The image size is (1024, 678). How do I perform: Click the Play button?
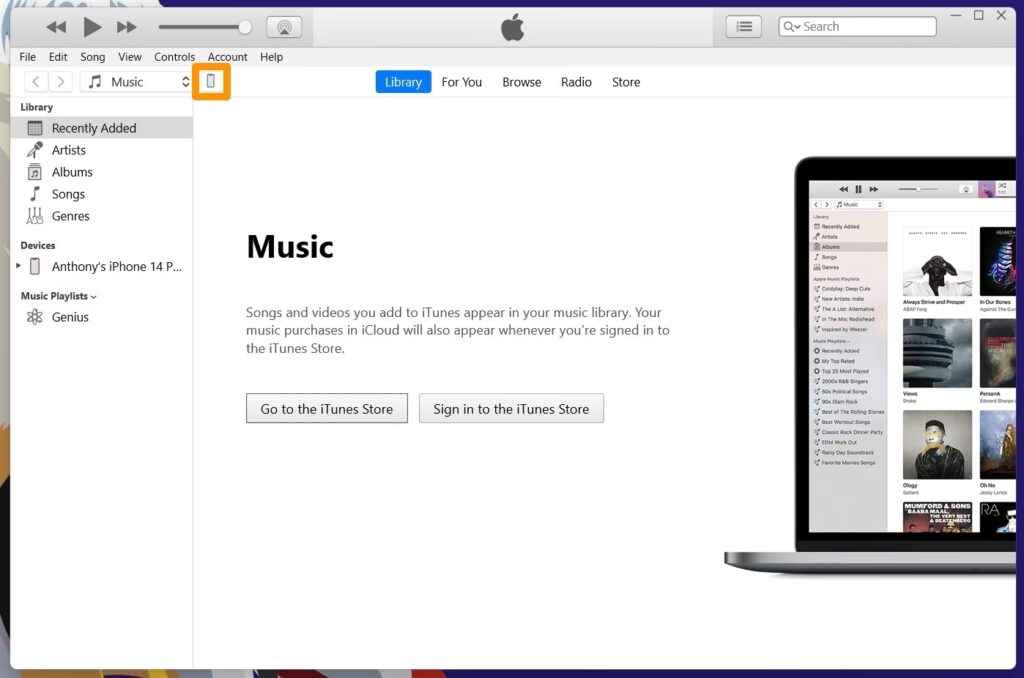[x=92, y=27]
